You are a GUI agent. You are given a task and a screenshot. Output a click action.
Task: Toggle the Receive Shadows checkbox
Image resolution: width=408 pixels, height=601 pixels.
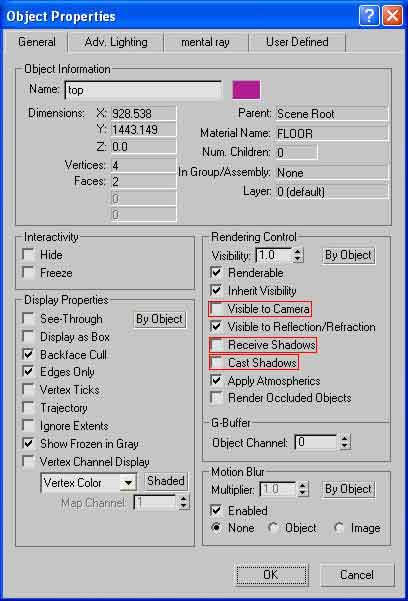(x=217, y=345)
